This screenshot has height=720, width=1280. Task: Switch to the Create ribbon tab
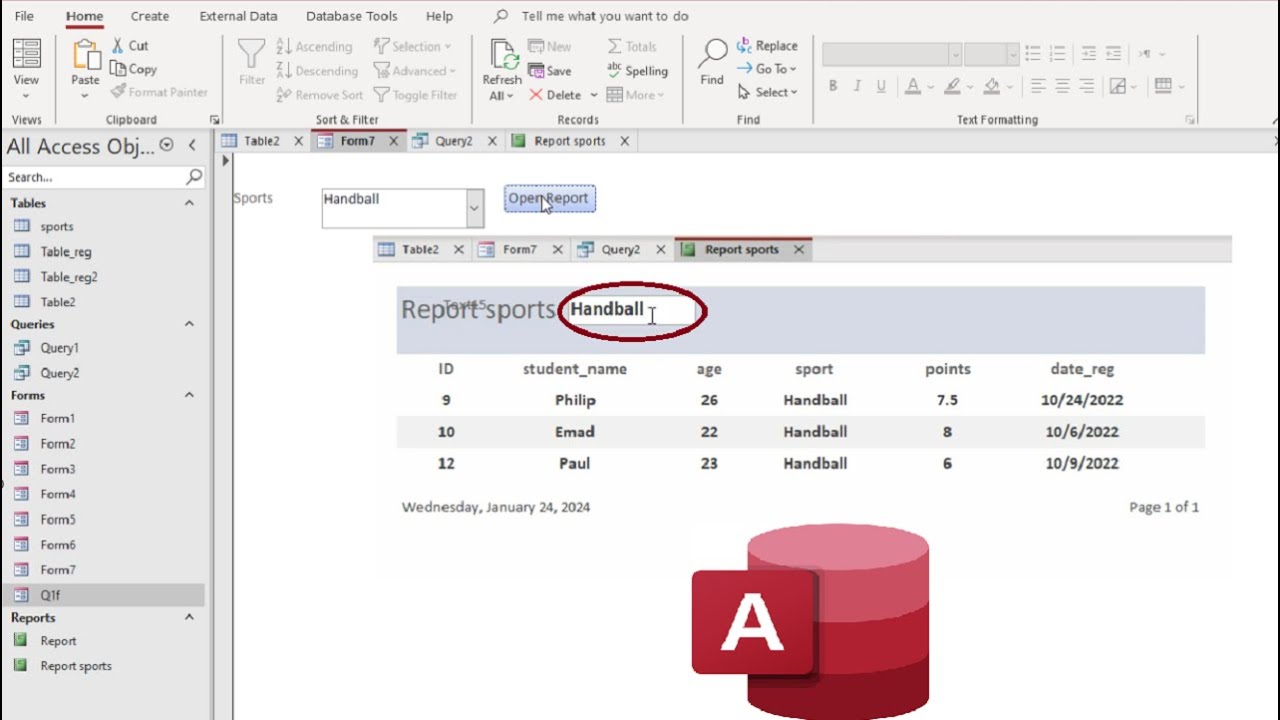(x=150, y=16)
